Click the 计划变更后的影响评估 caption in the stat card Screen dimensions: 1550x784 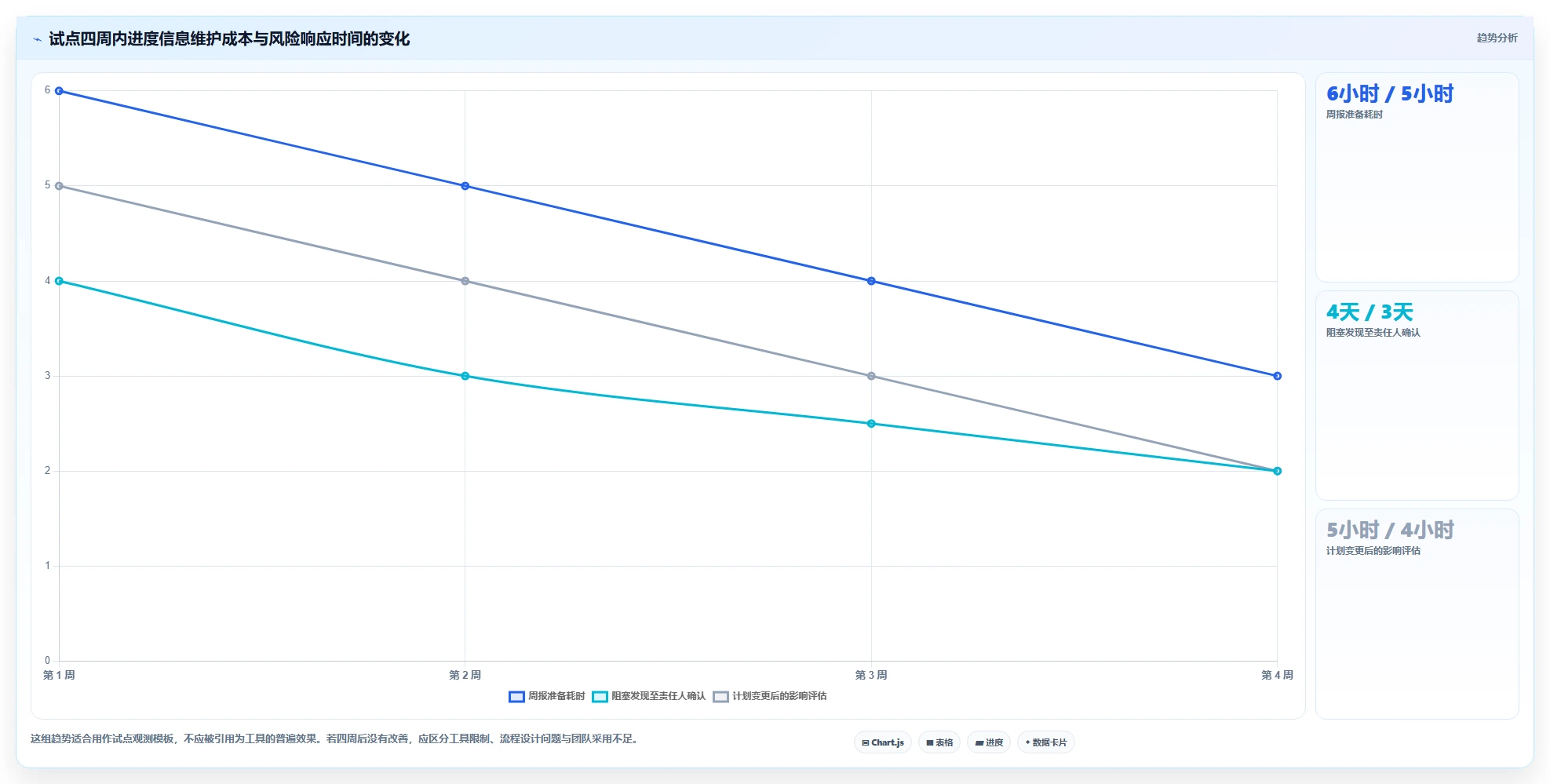click(x=1373, y=551)
